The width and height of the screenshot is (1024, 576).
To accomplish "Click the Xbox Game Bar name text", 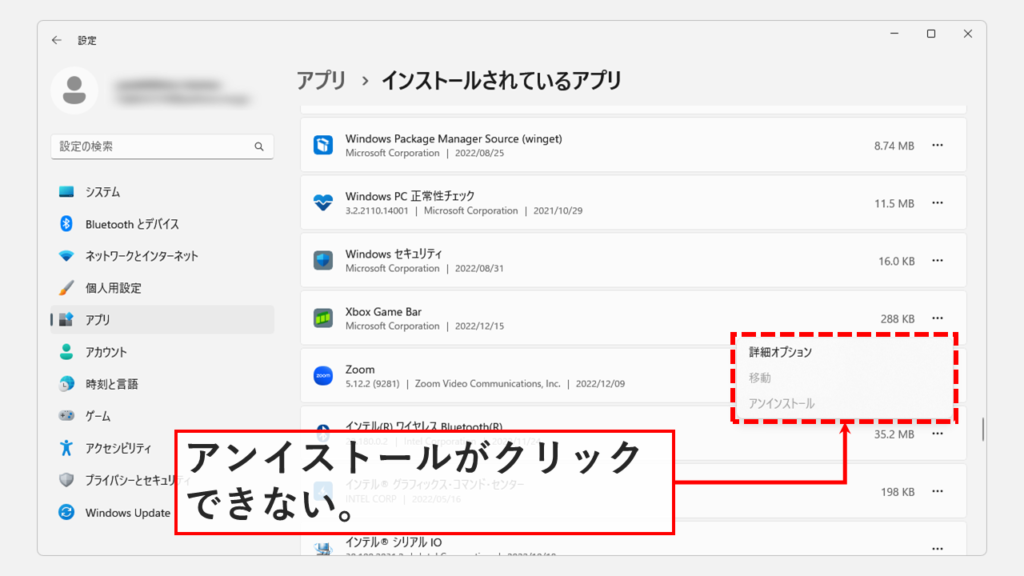I will [x=383, y=312].
